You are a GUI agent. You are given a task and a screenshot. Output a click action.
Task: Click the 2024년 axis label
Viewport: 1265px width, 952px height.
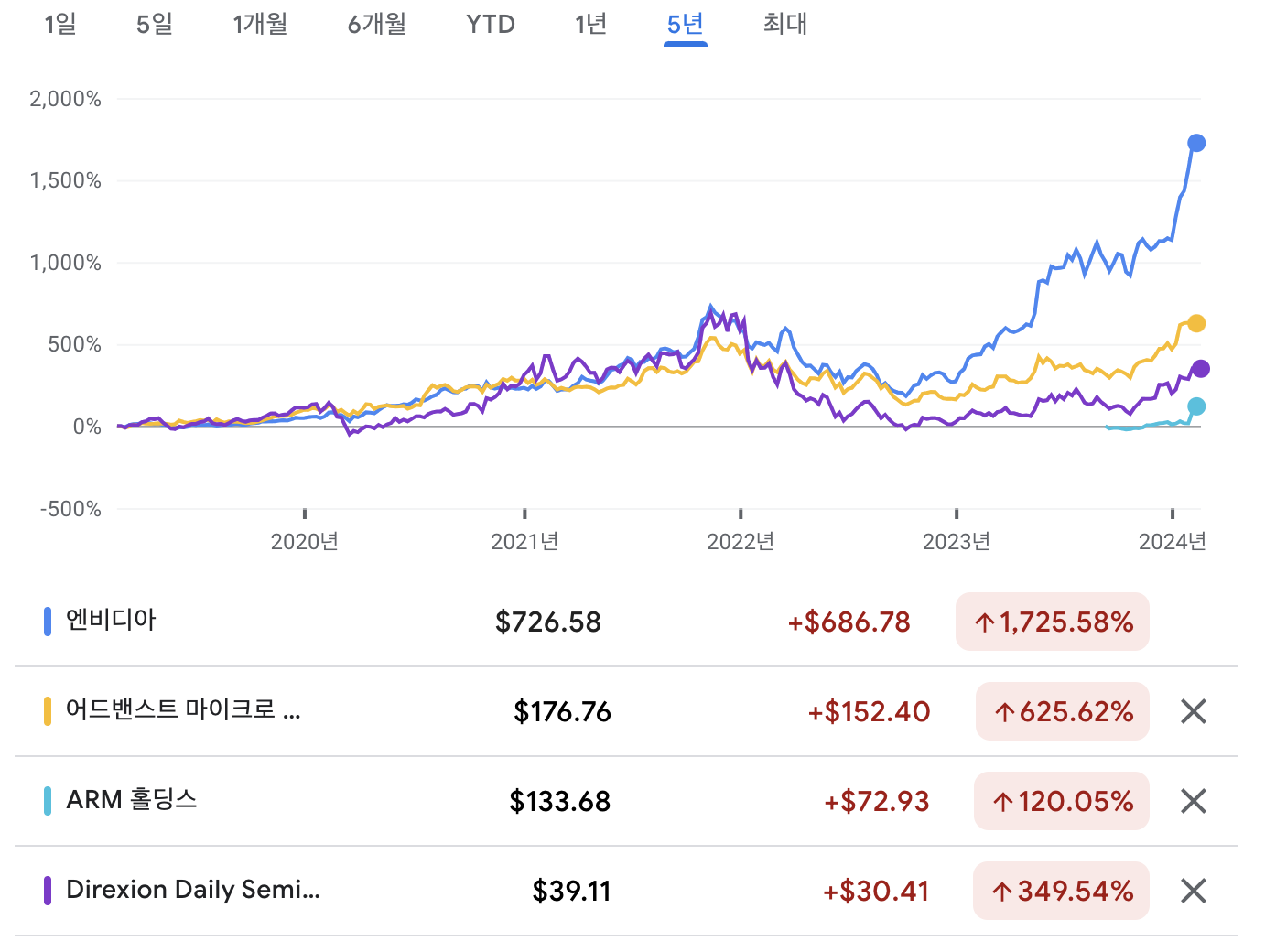[1173, 542]
